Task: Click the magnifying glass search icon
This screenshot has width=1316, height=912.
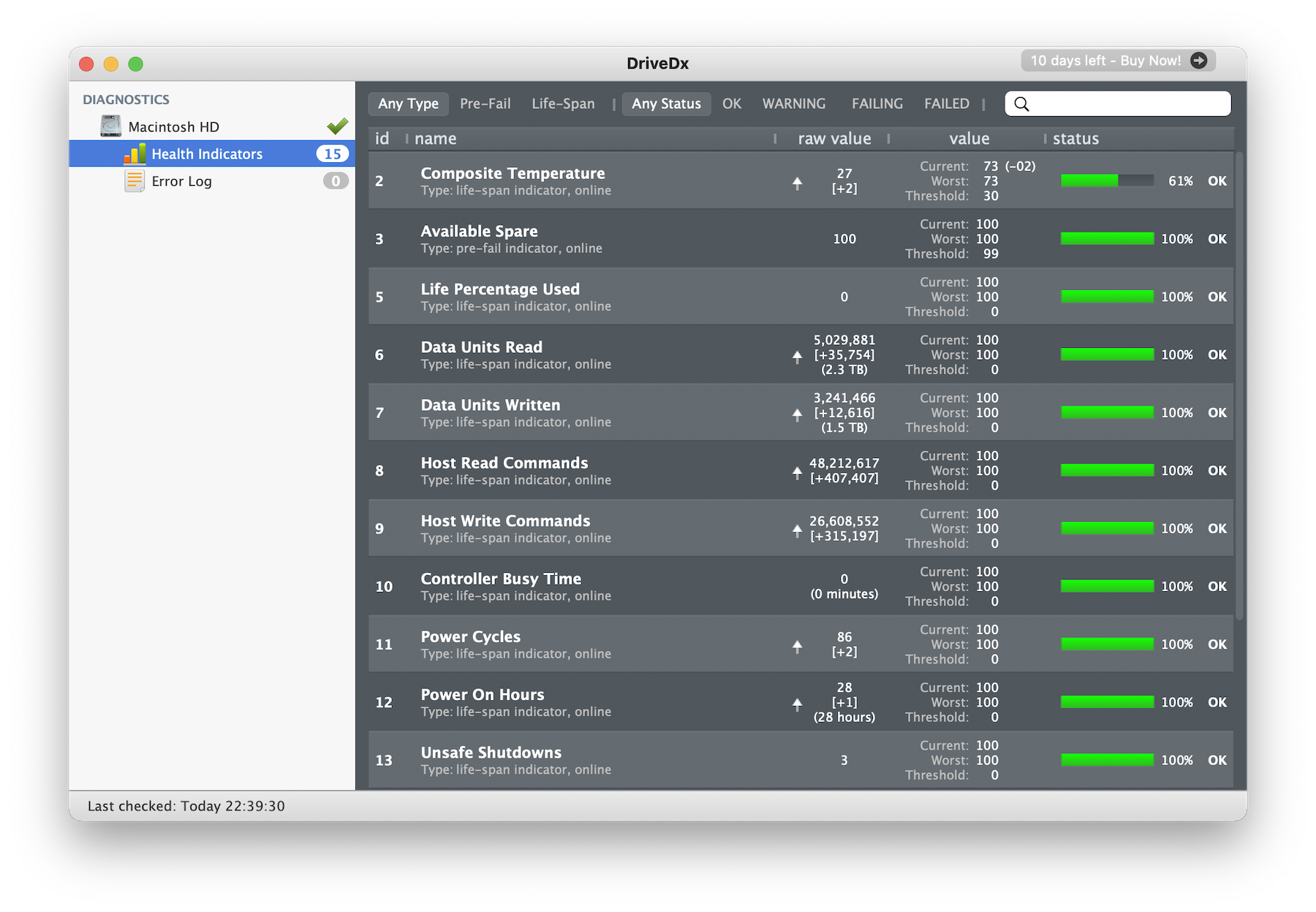Action: (x=1021, y=104)
